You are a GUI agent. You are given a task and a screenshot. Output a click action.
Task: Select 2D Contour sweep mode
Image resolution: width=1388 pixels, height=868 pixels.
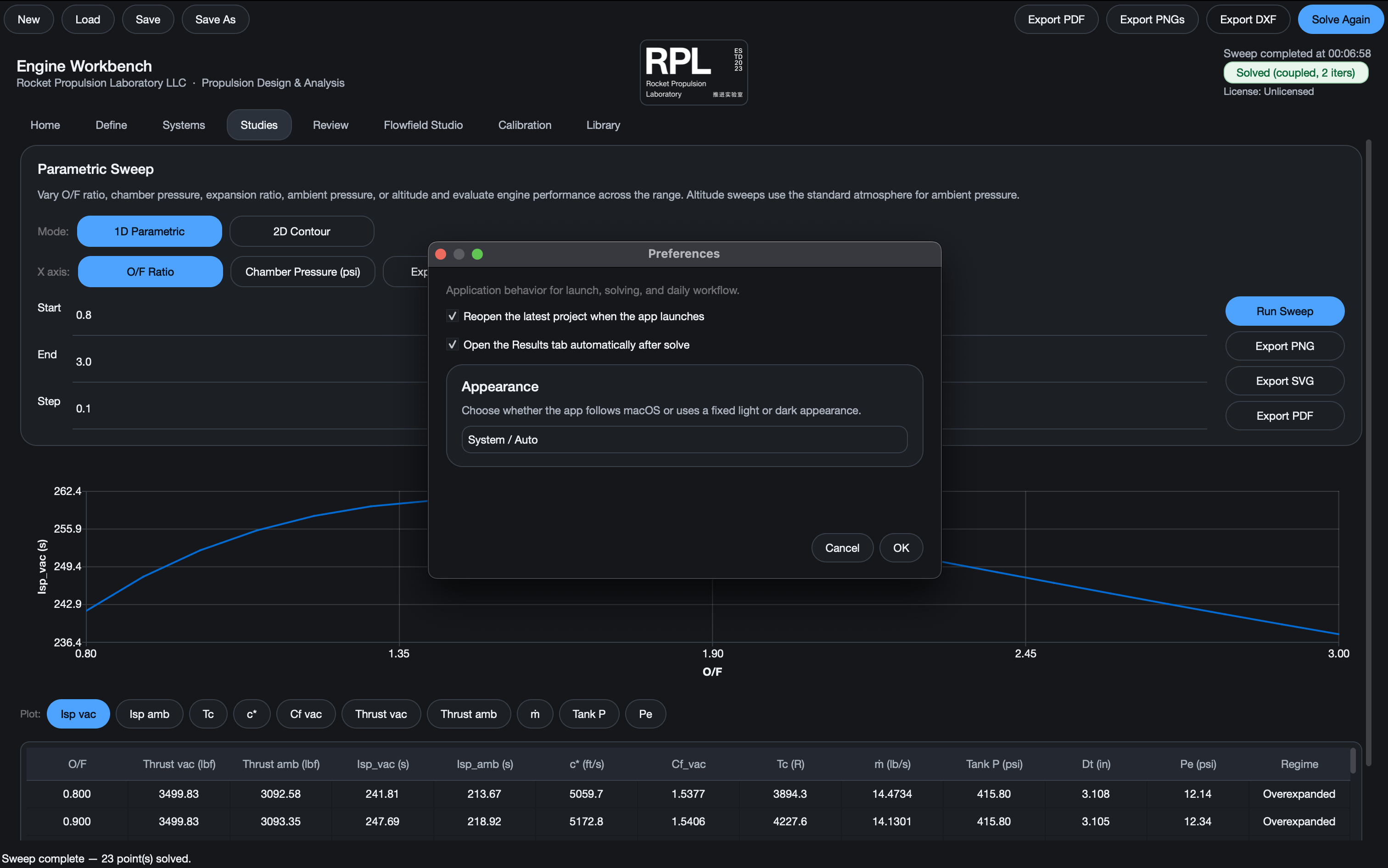[302, 231]
